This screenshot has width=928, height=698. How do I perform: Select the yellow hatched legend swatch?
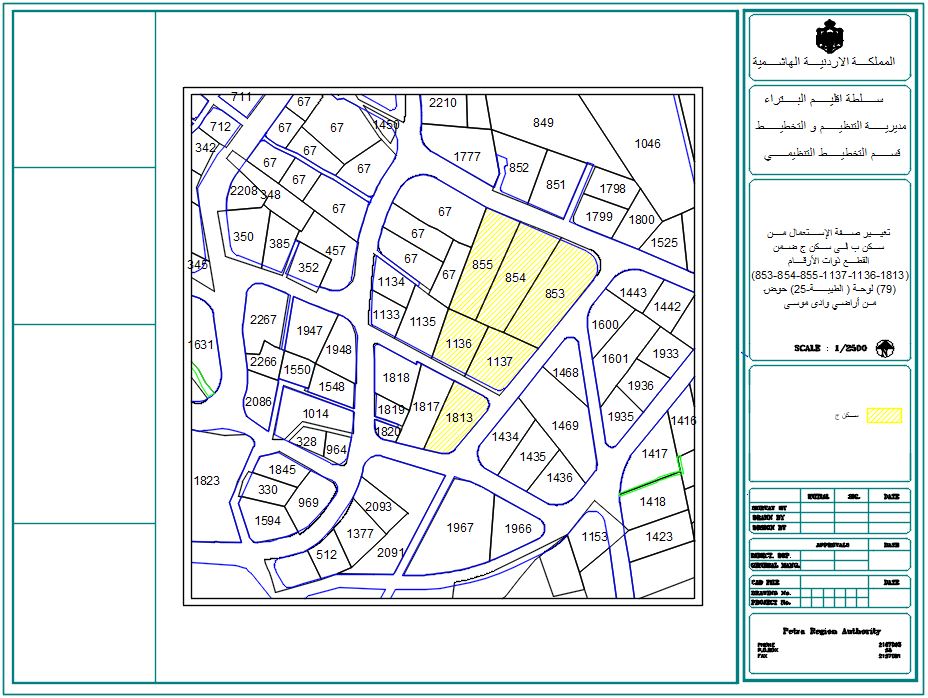(x=884, y=415)
